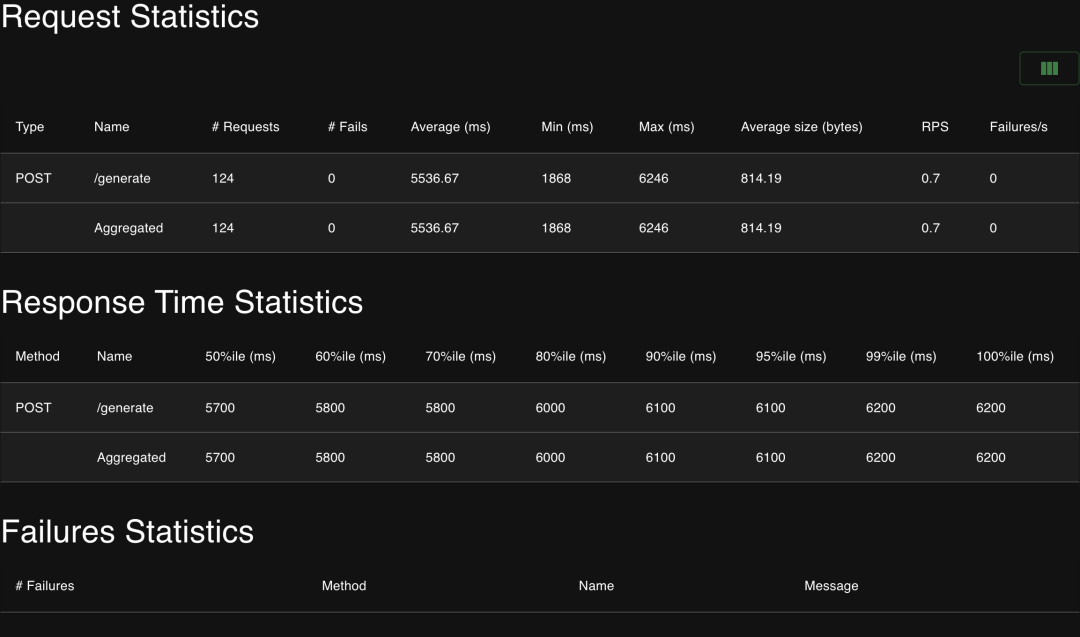
Task: Click the 100%ile (ms) column header
Action: [x=1015, y=356]
